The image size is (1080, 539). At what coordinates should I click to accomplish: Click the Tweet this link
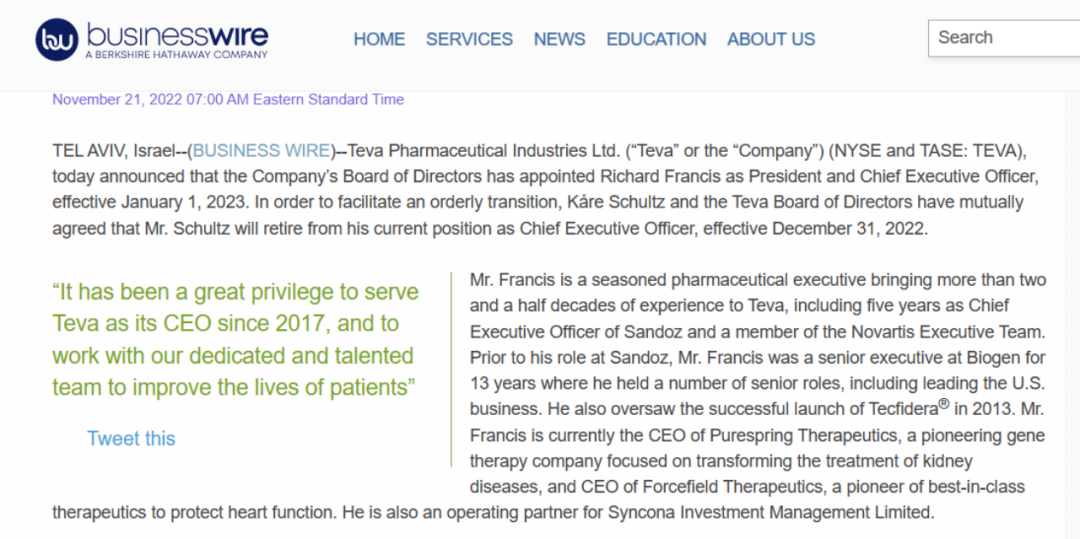coord(131,438)
